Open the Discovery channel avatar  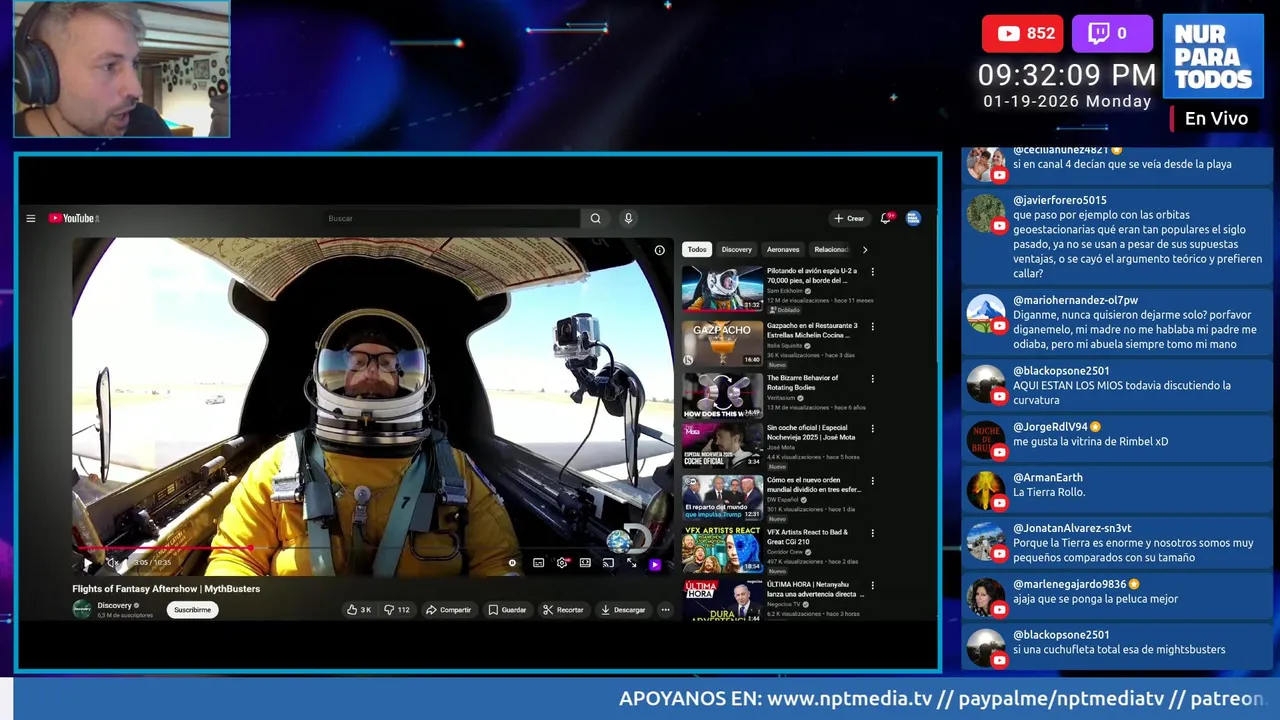(x=82, y=609)
